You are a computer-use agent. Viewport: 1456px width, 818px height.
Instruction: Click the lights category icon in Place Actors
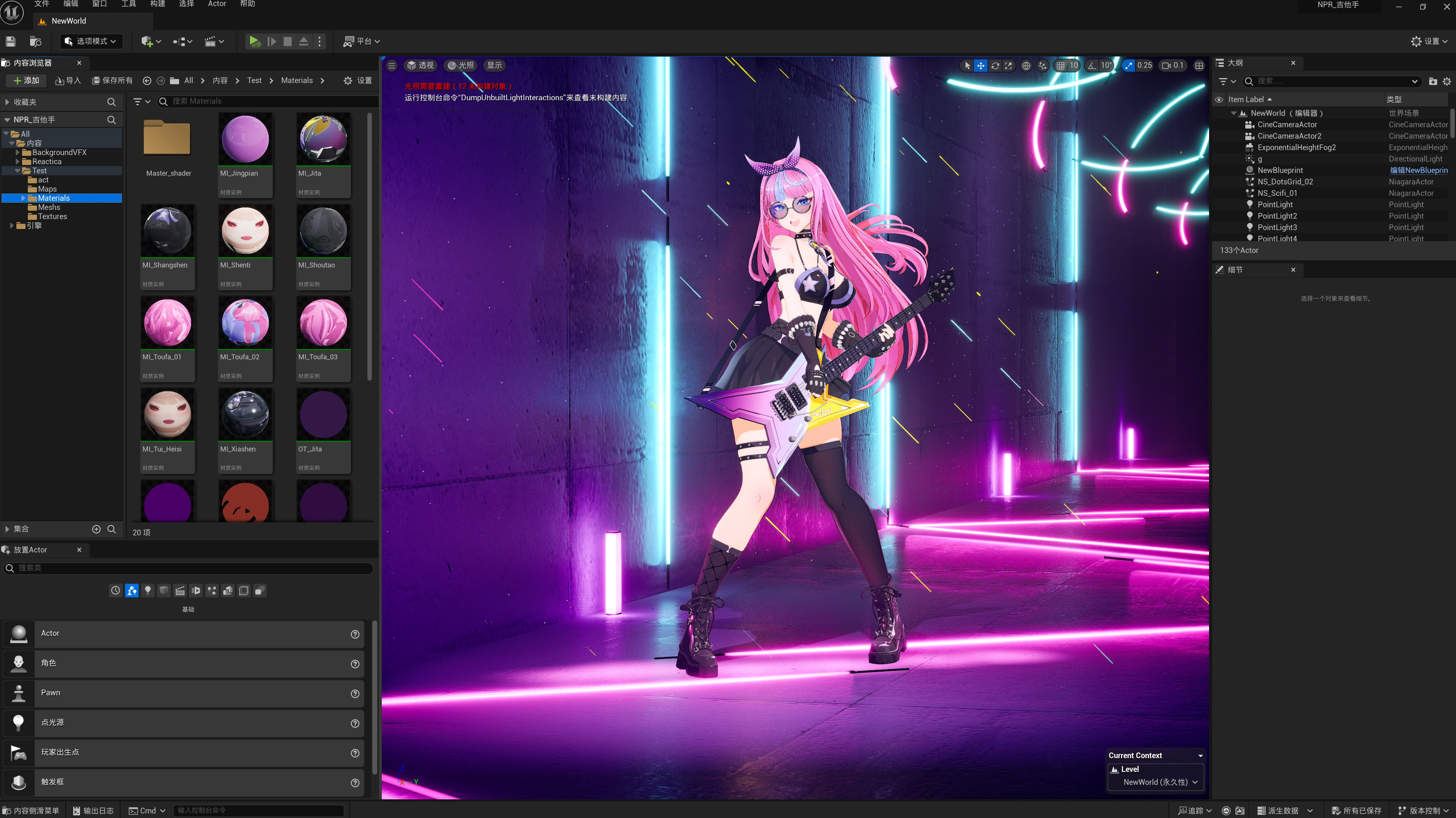[x=147, y=590]
